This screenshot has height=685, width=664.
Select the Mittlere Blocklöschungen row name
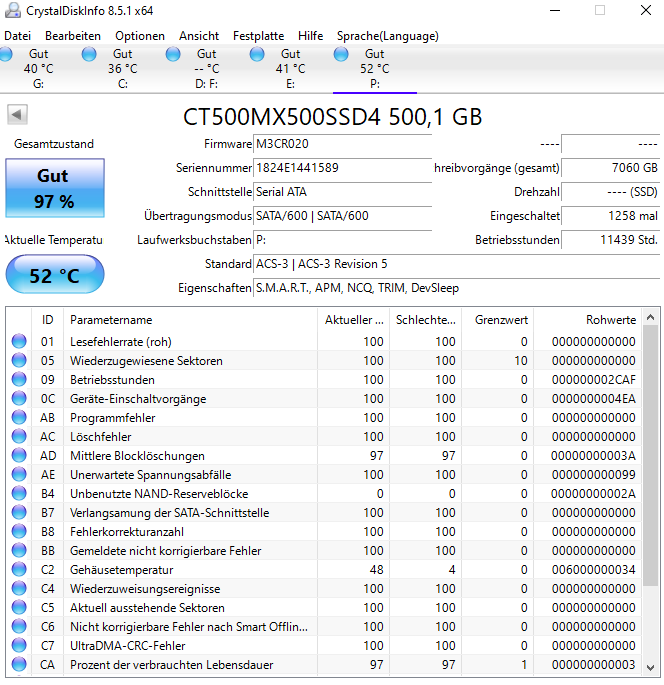tap(137, 456)
